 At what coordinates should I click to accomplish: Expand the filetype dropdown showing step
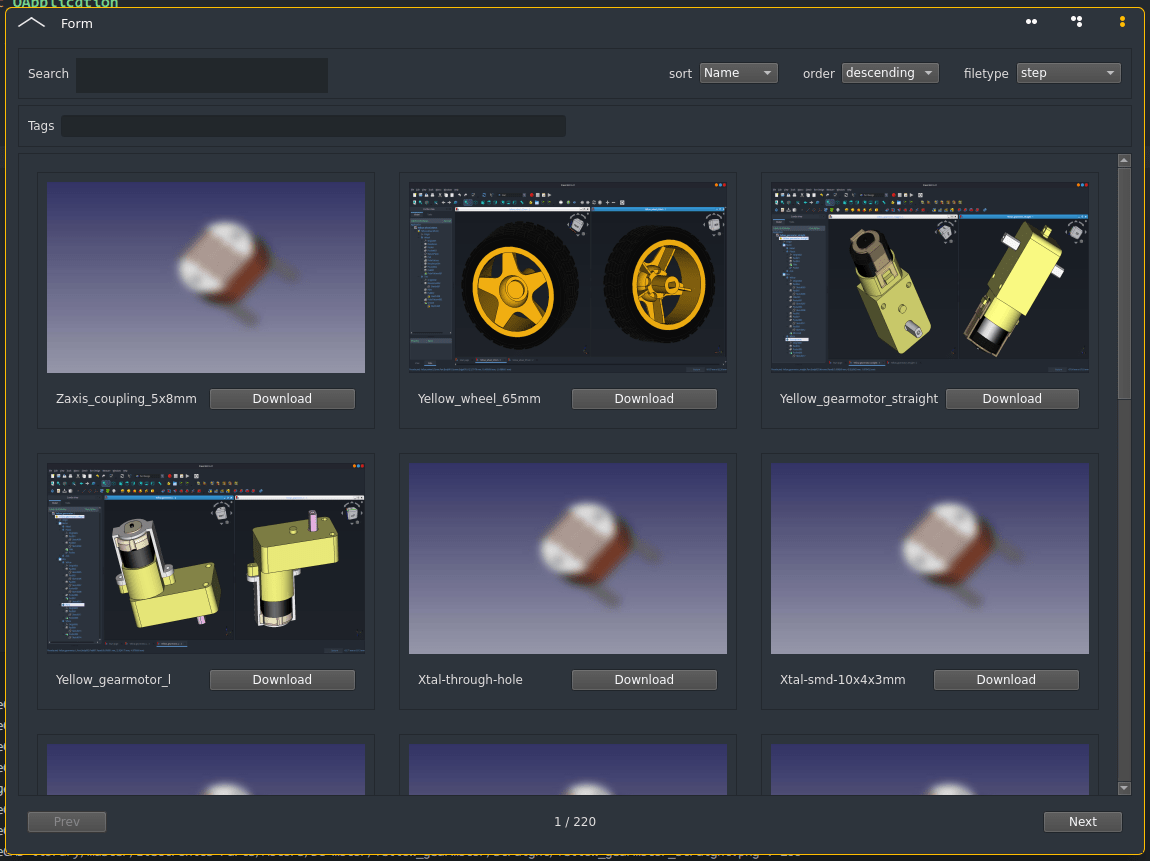click(x=1068, y=73)
